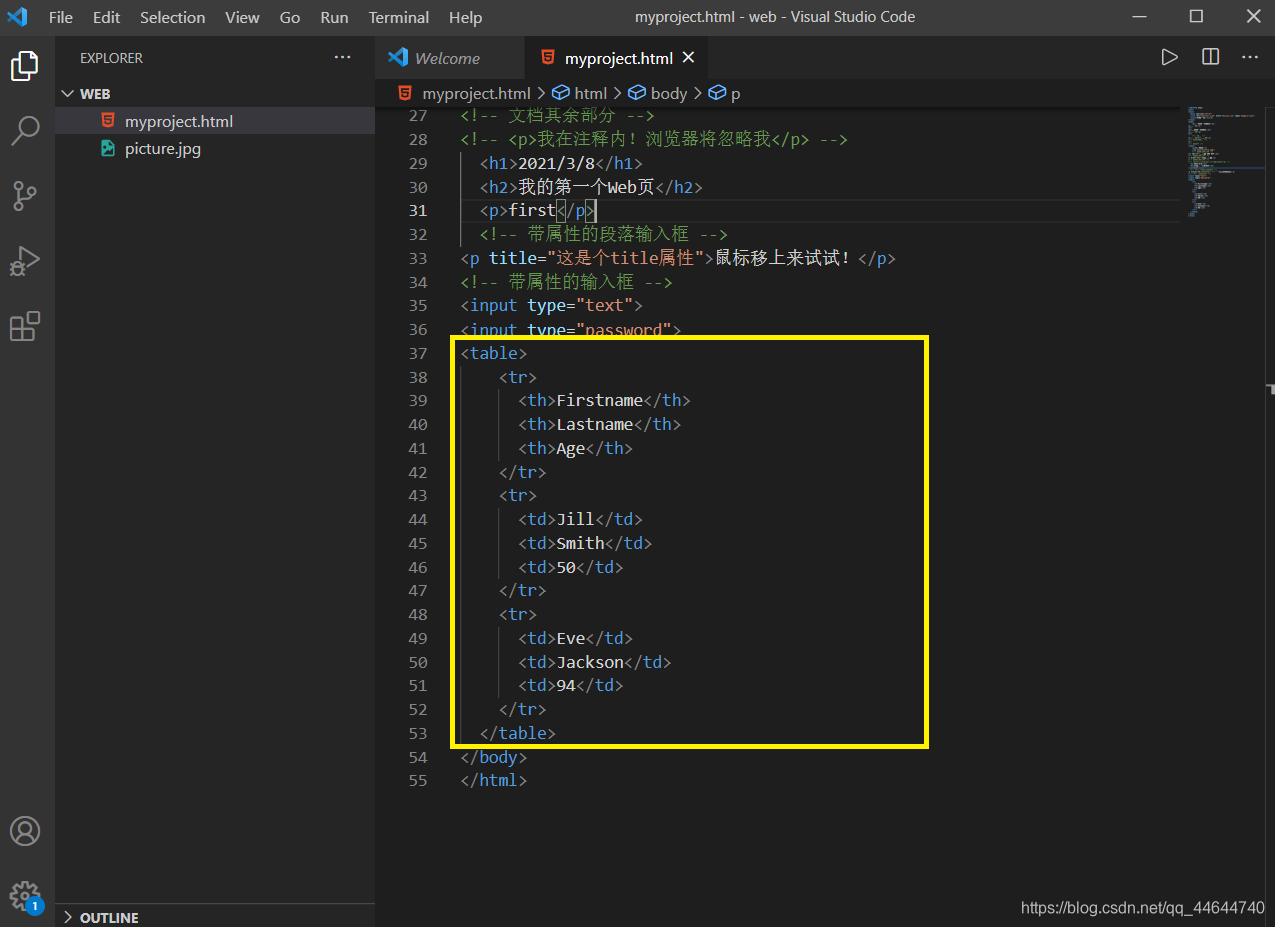Click the EXPLORER panel title

(111, 58)
